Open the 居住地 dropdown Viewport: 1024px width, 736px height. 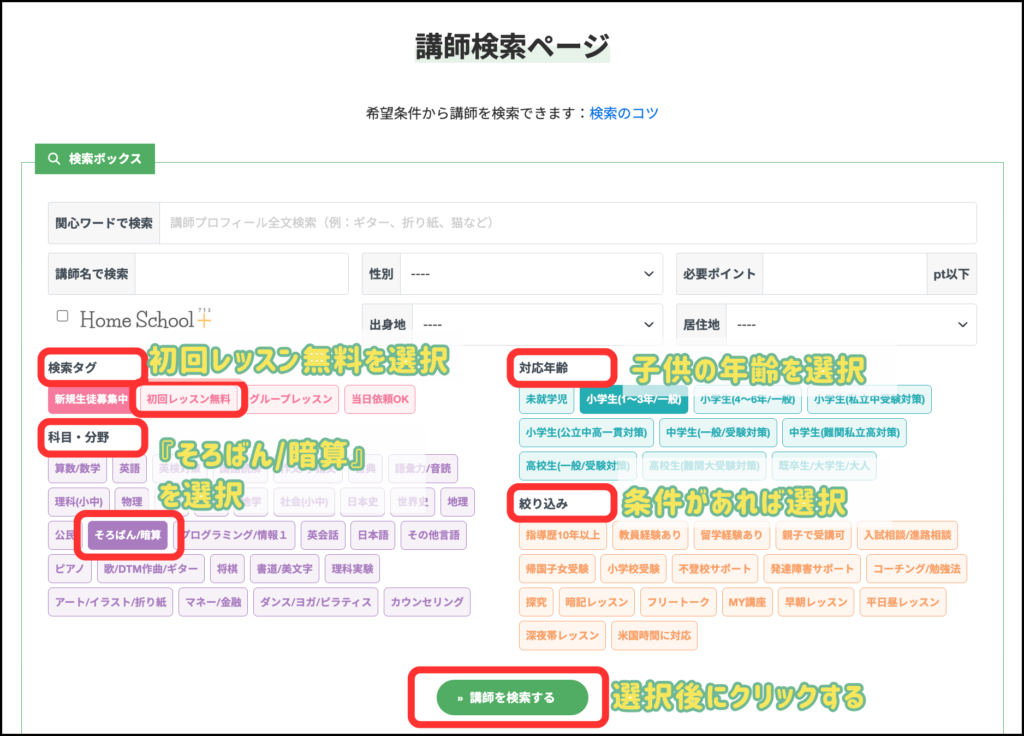point(851,325)
